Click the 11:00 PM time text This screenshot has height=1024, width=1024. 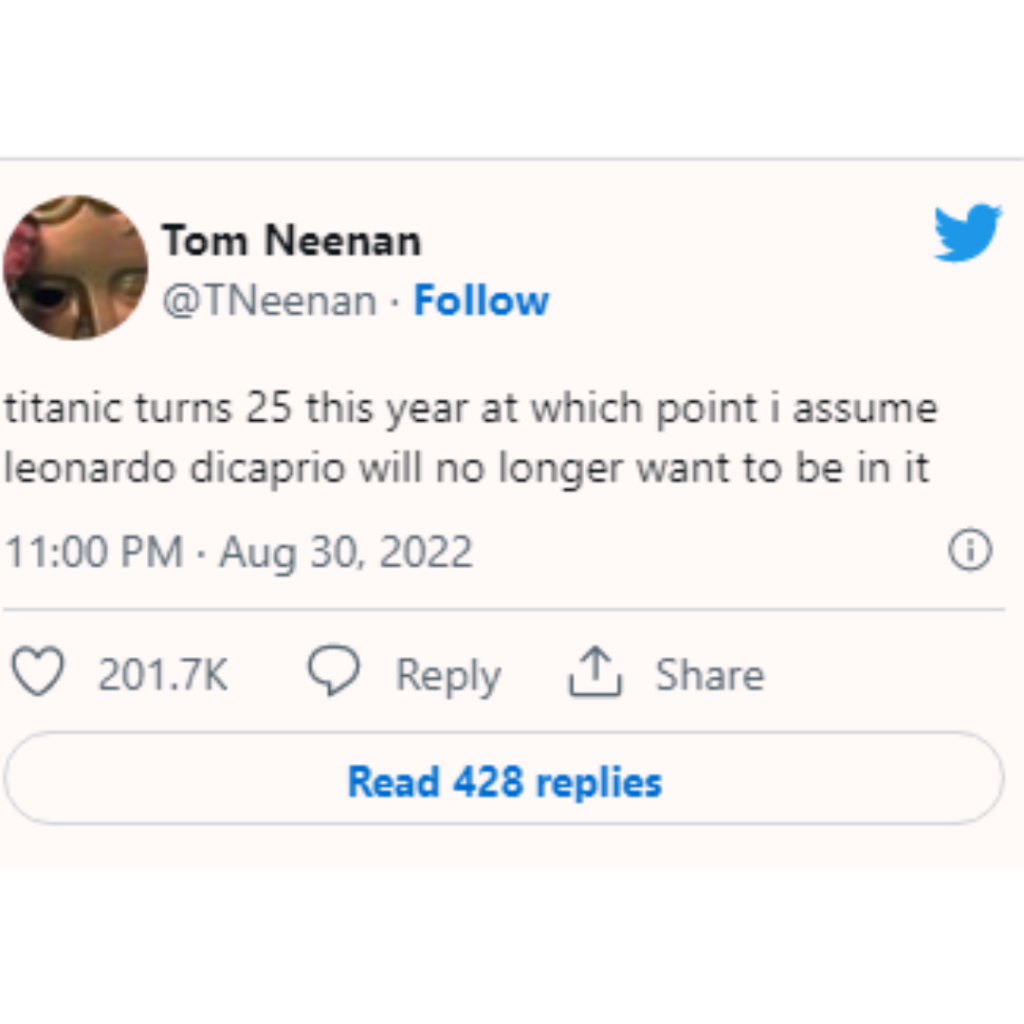point(95,552)
